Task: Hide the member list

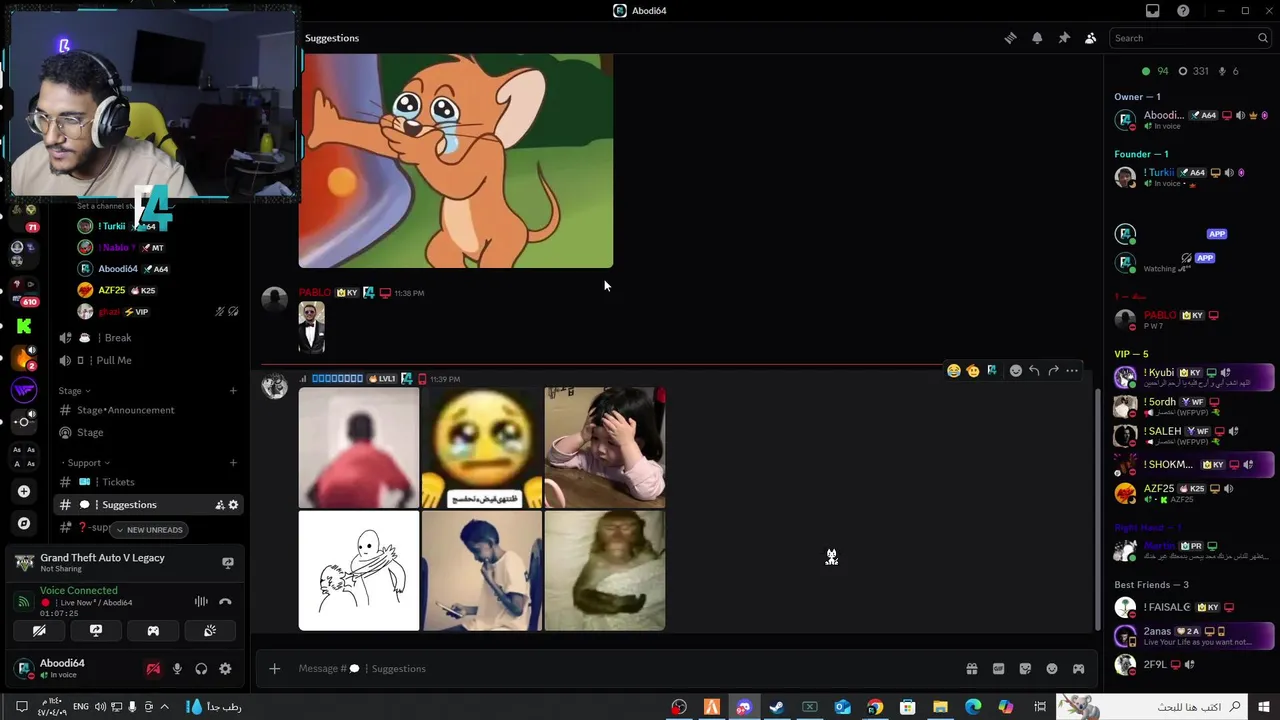Action: click(x=1090, y=38)
